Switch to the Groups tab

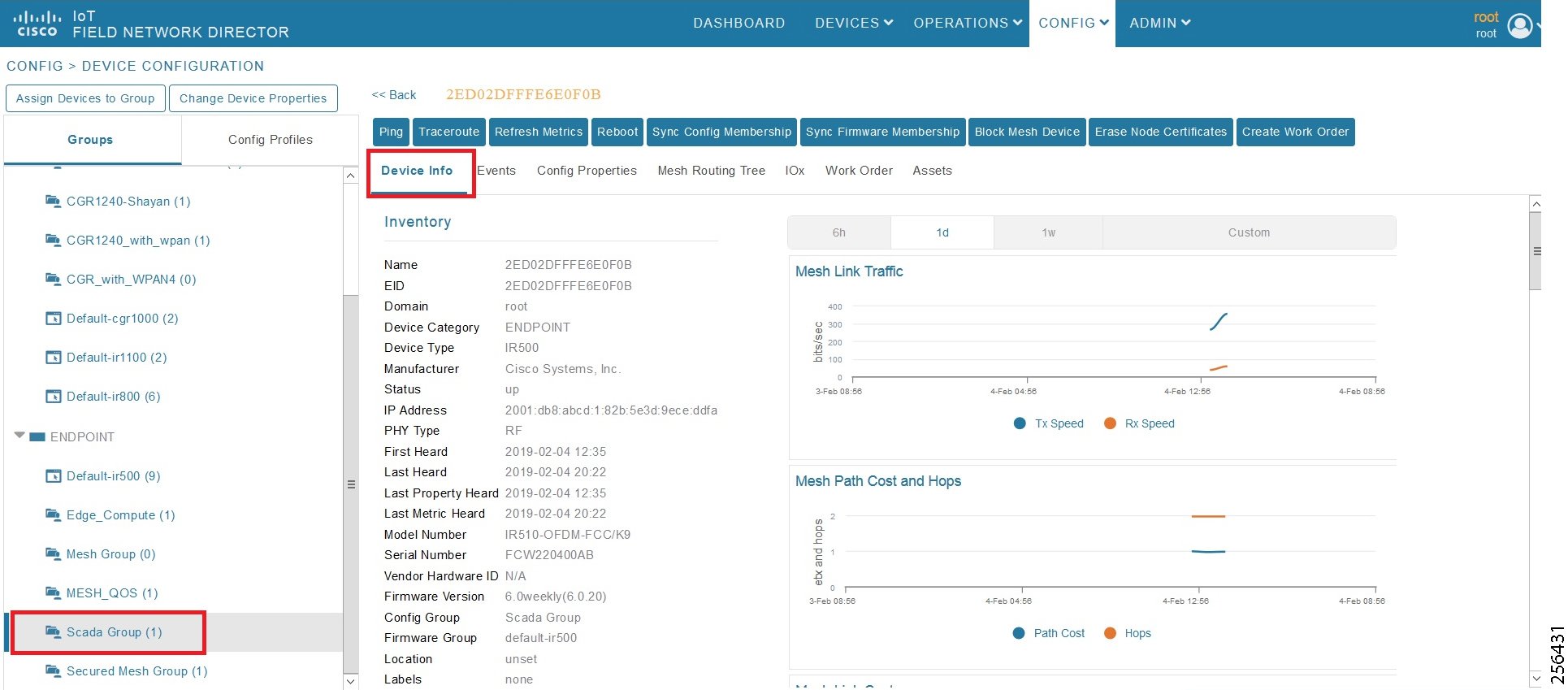pyautogui.click(x=92, y=140)
